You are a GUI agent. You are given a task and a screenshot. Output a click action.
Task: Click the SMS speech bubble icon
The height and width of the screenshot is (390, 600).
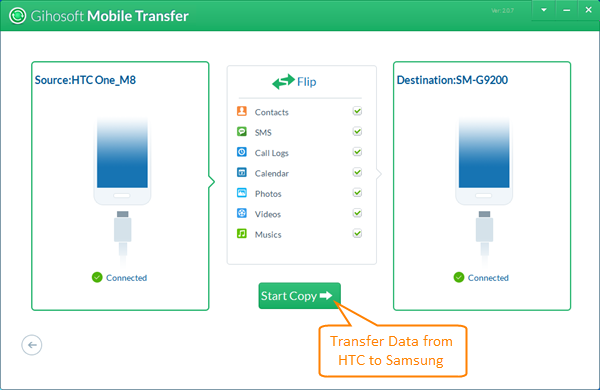coord(241,132)
